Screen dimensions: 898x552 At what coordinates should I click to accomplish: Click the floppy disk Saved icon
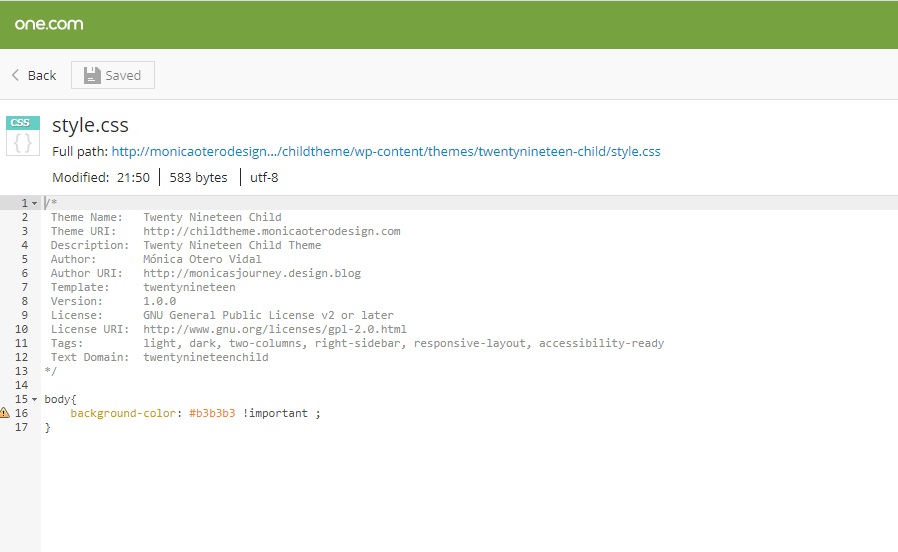92,75
